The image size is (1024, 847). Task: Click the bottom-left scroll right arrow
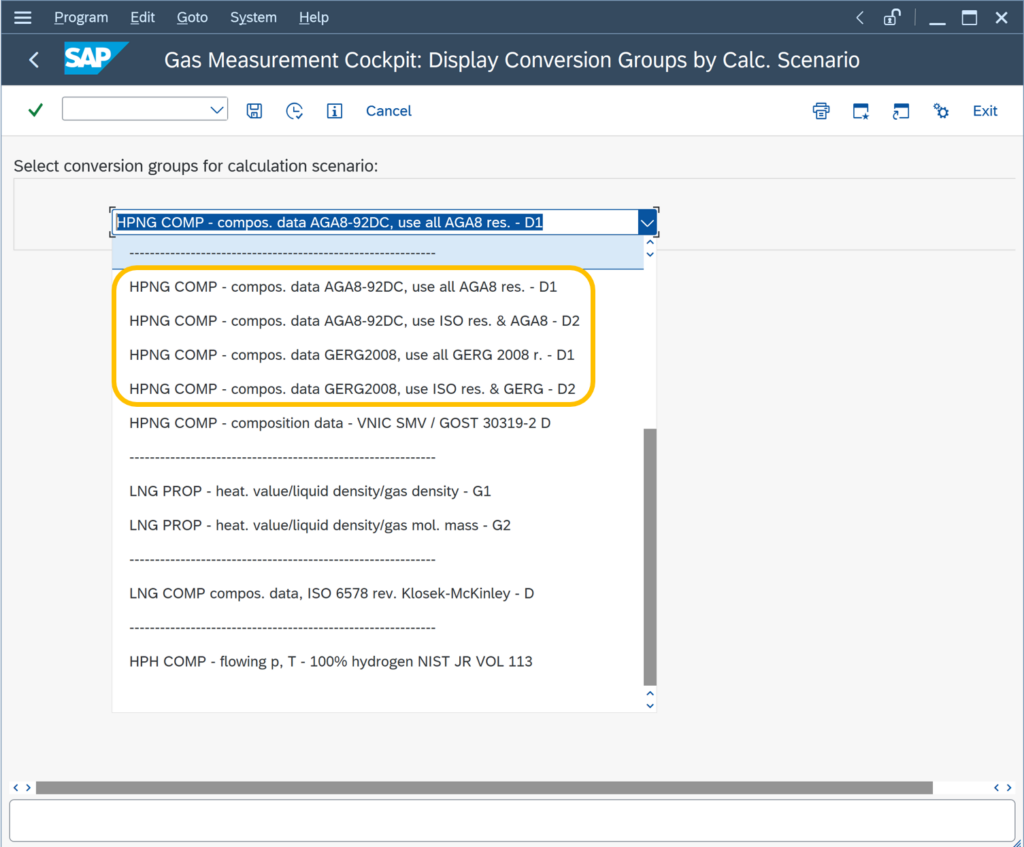coord(28,788)
